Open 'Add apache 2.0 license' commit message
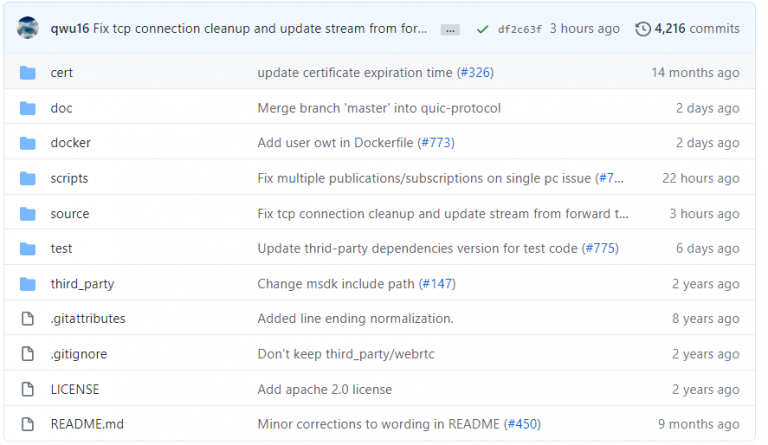The image size is (768, 445). pyautogui.click(x=325, y=389)
